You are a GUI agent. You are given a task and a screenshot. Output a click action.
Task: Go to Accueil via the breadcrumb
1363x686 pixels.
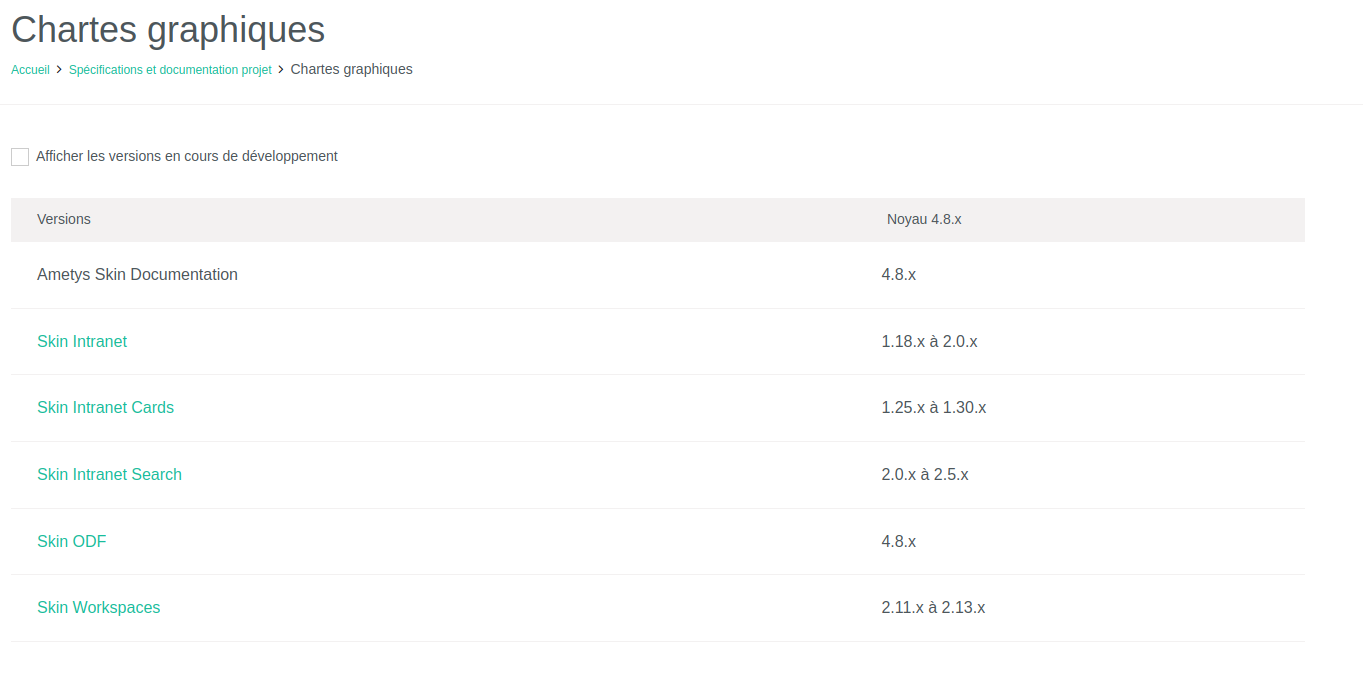30,70
